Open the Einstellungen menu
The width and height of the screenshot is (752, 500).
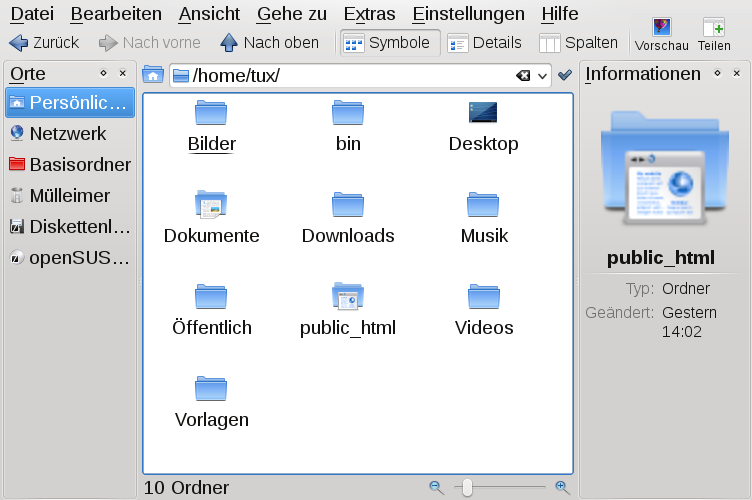click(x=468, y=14)
